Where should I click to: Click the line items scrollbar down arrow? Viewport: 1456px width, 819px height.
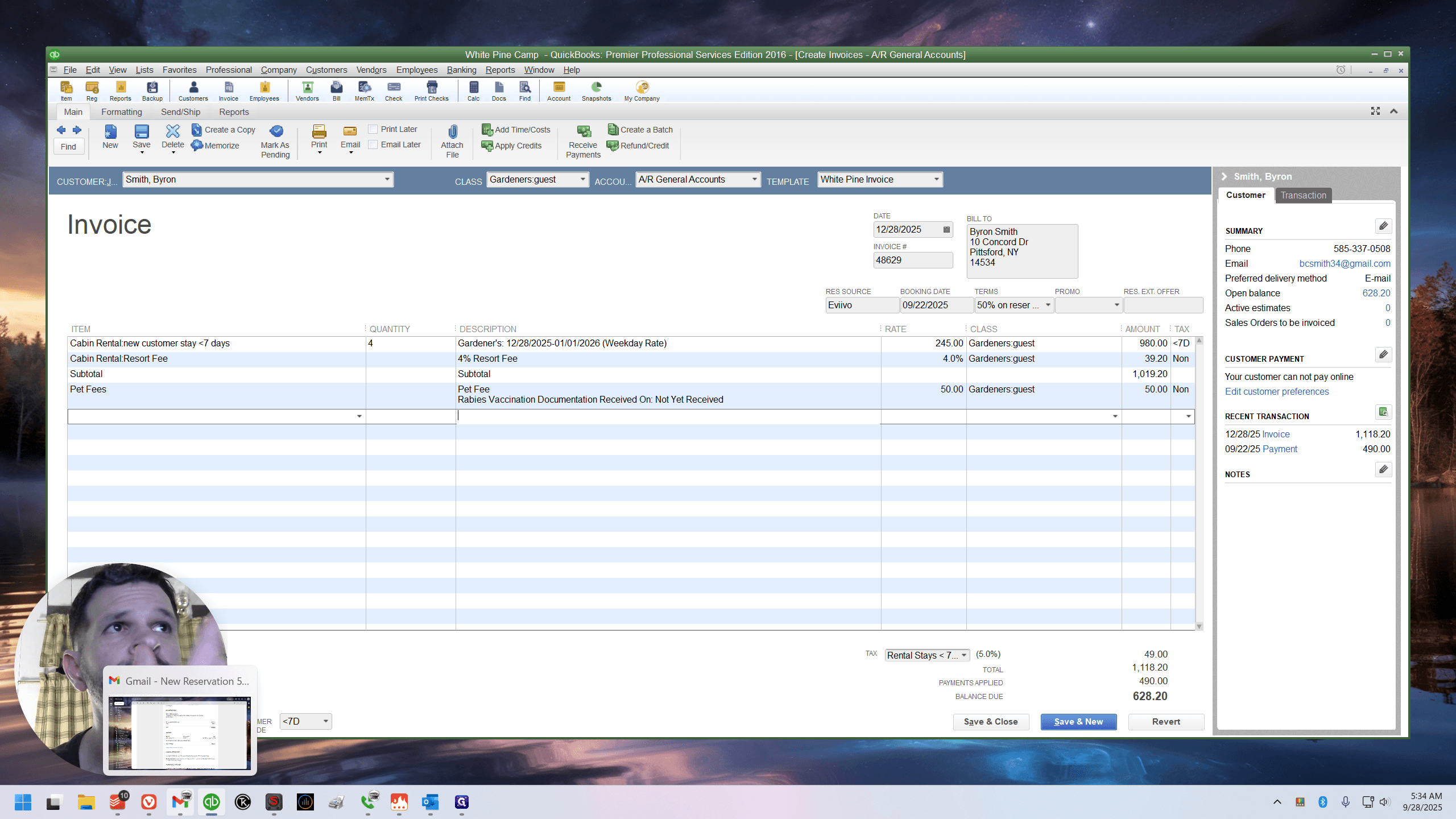point(1199,626)
